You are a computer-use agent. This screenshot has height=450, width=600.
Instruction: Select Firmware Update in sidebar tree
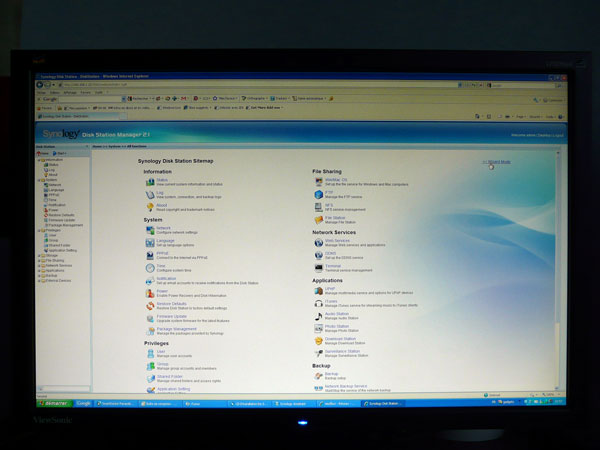[x=61, y=220]
